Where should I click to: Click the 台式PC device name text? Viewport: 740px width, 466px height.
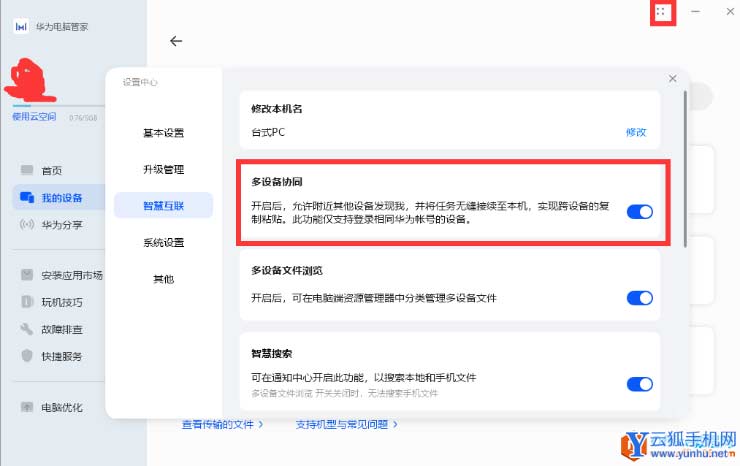268,132
